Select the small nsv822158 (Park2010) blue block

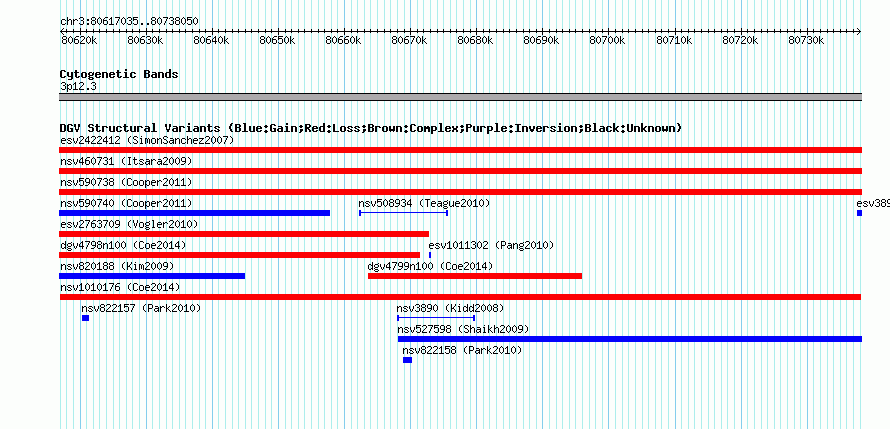coord(408,360)
